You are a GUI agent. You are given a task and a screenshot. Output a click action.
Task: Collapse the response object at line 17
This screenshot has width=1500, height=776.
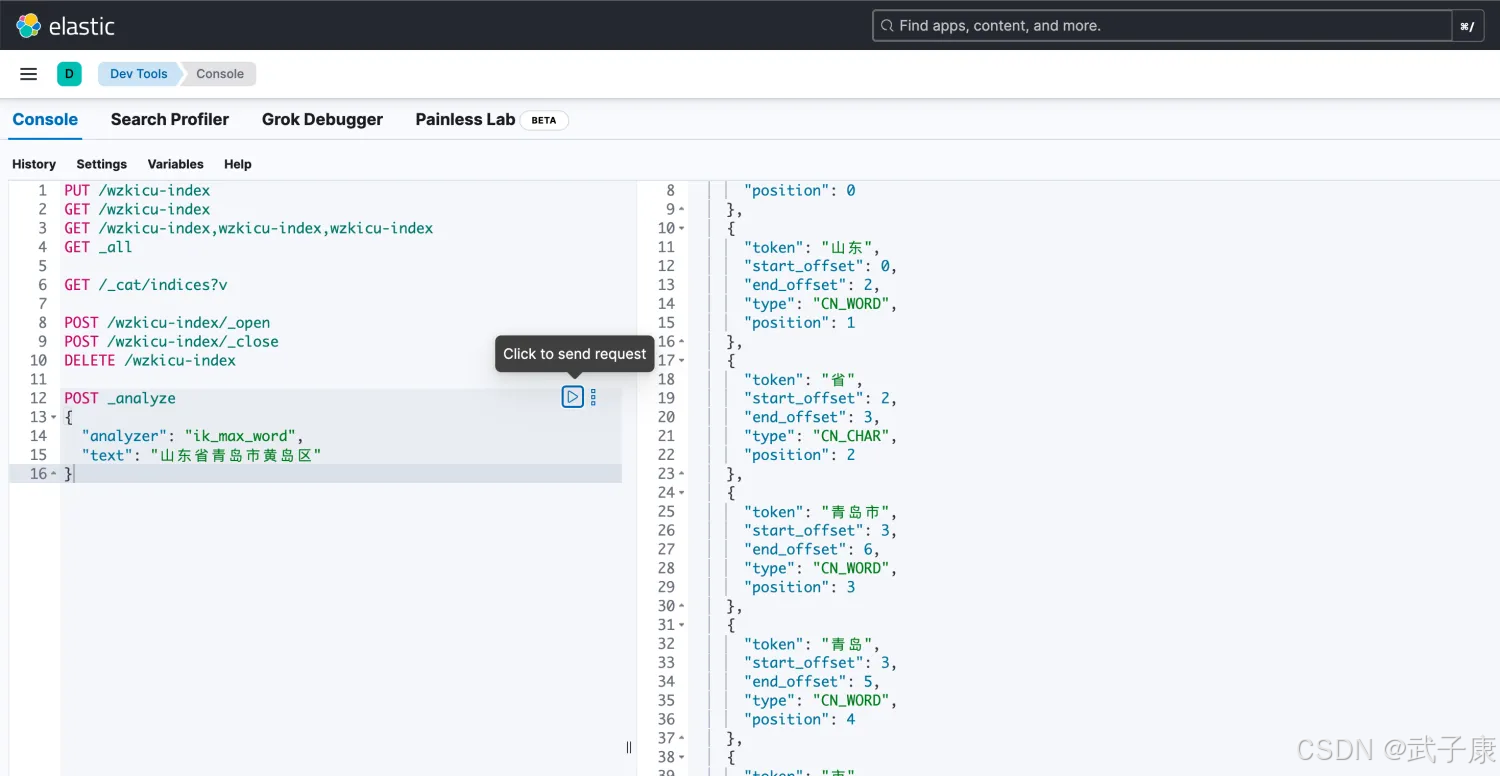tap(682, 361)
